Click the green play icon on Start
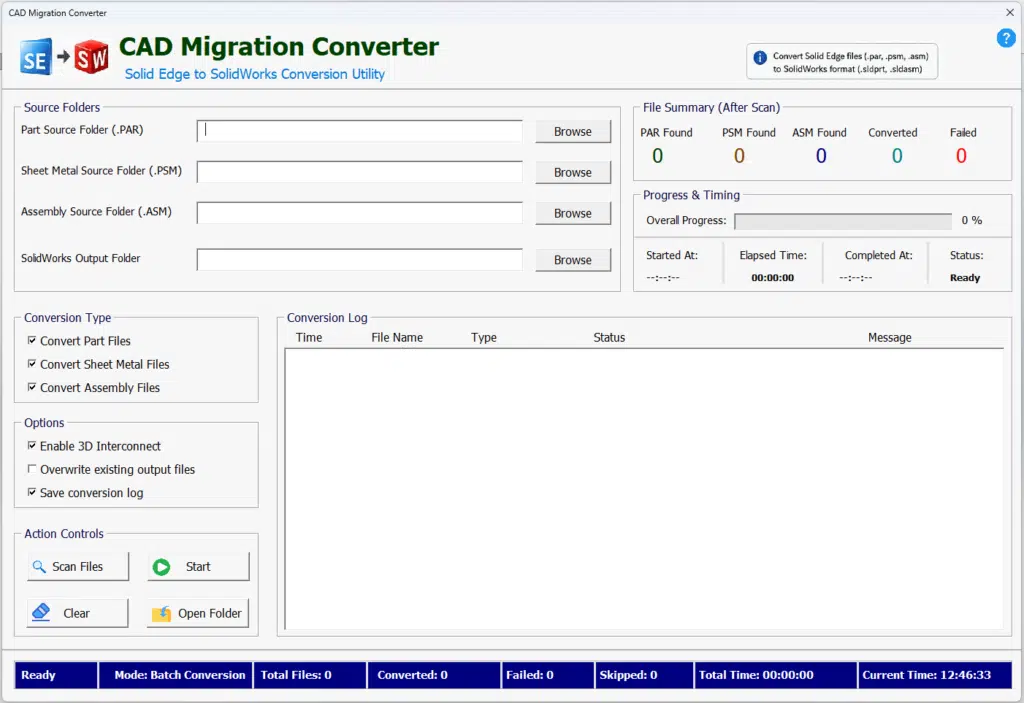The width and height of the screenshot is (1024, 703). coord(161,567)
